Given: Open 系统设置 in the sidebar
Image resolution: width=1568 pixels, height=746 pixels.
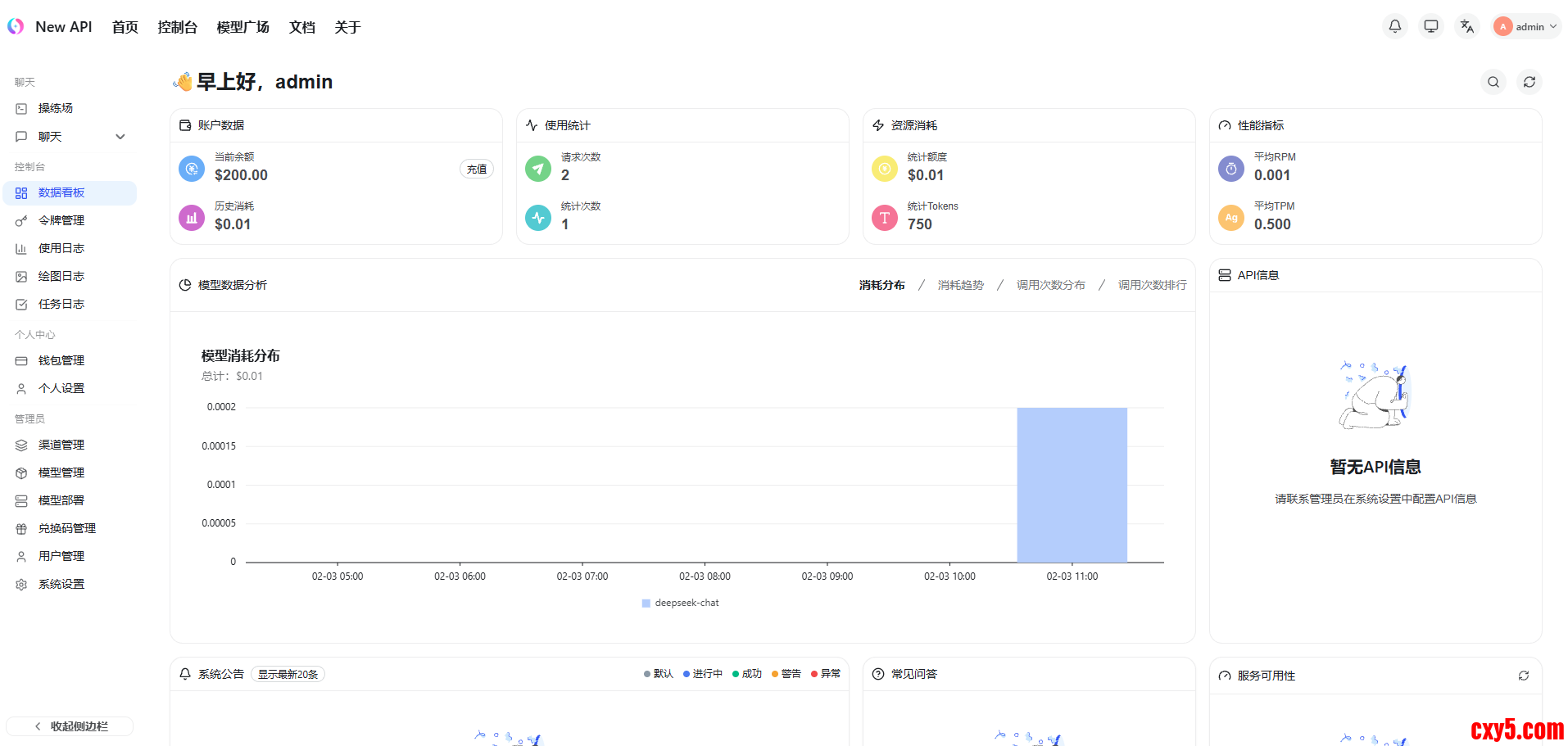Looking at the screenshot, I should (61, 584).
